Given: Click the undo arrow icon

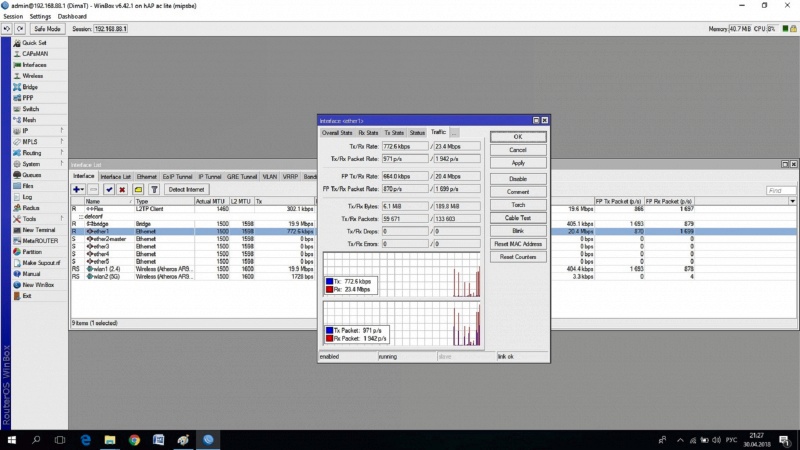Looking at the screenshot, I should pos(7,29).
